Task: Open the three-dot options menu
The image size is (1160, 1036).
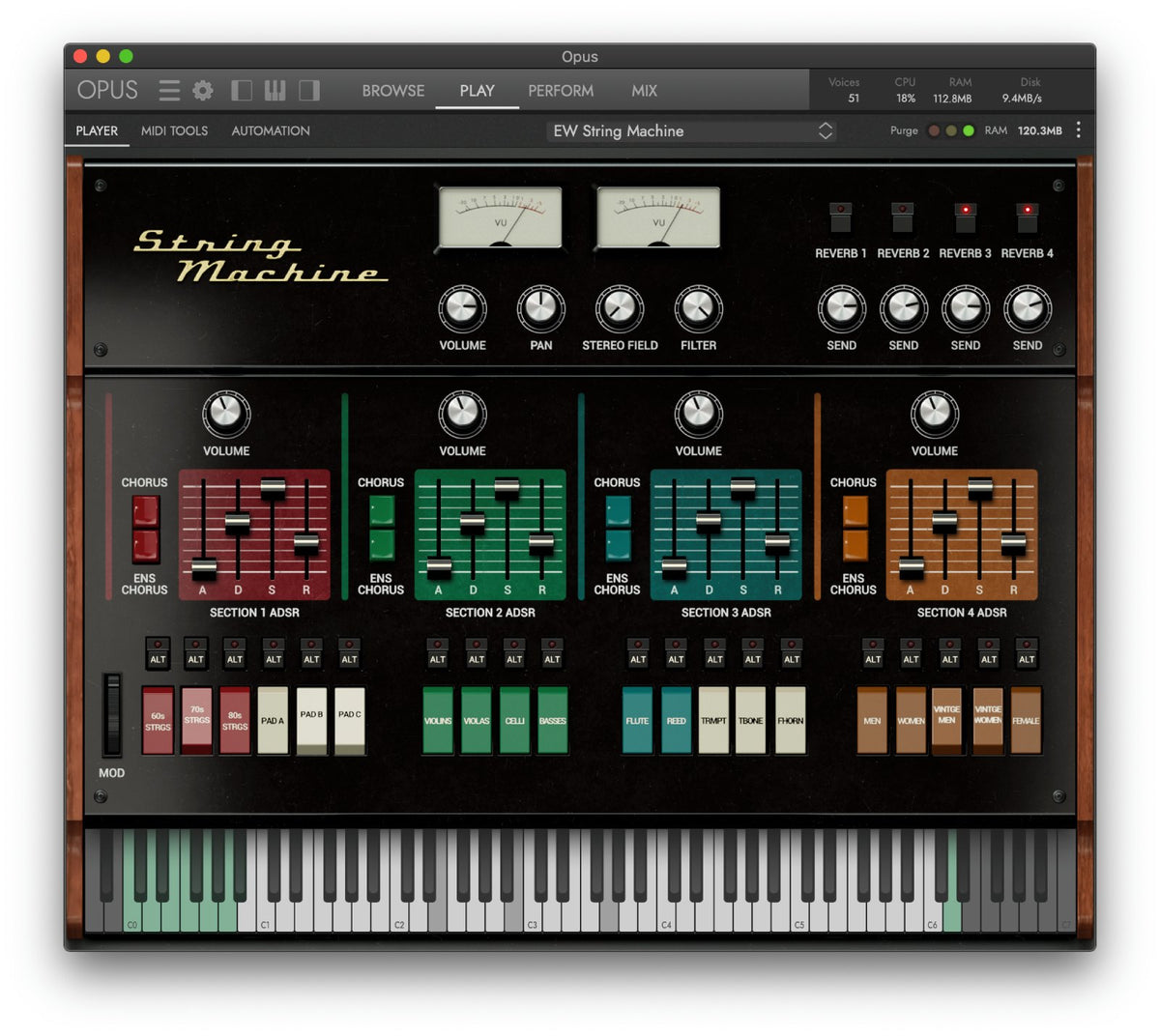Action: [x=1079, y=129]
